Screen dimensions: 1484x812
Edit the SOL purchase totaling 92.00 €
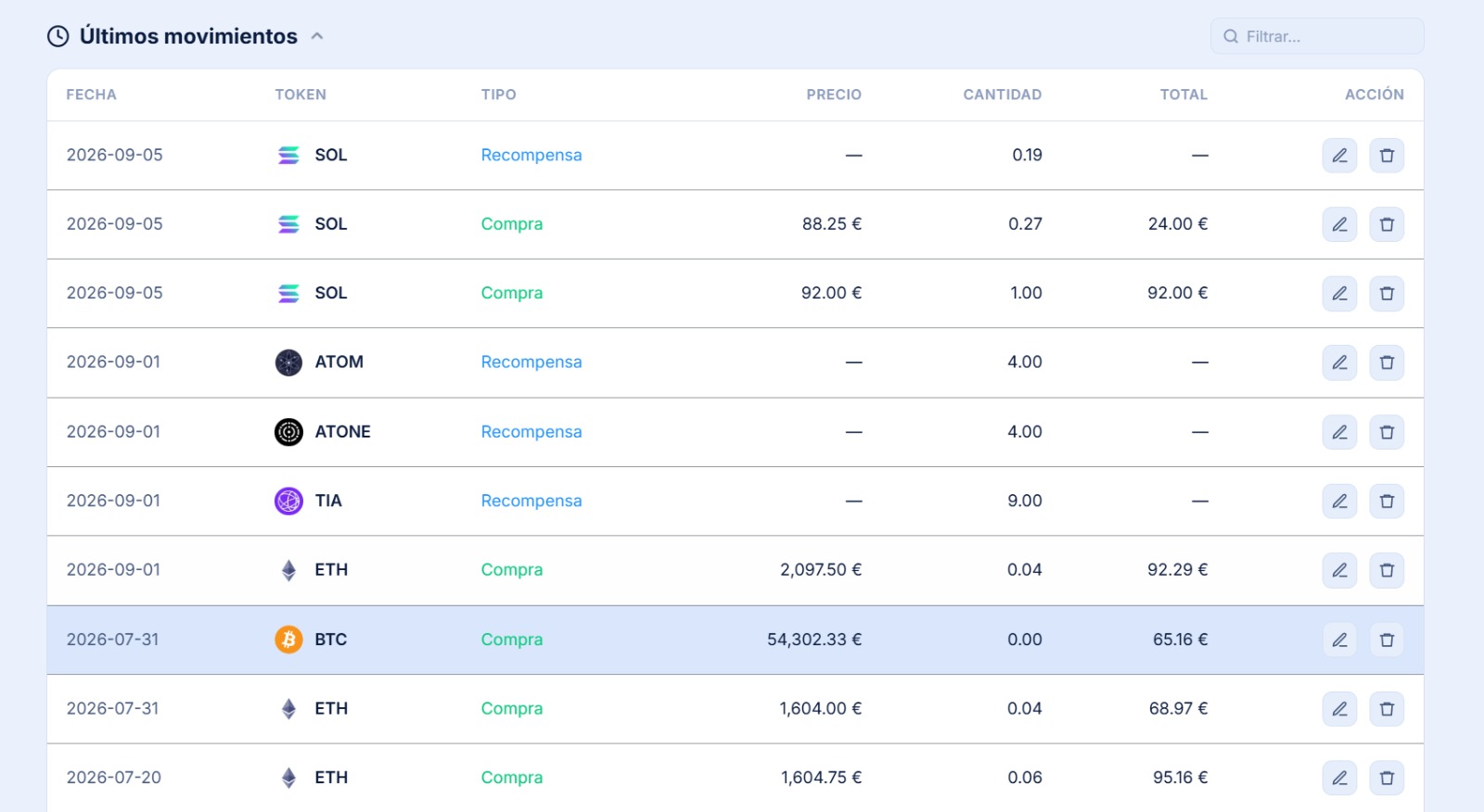click(x=1339, y=294)
